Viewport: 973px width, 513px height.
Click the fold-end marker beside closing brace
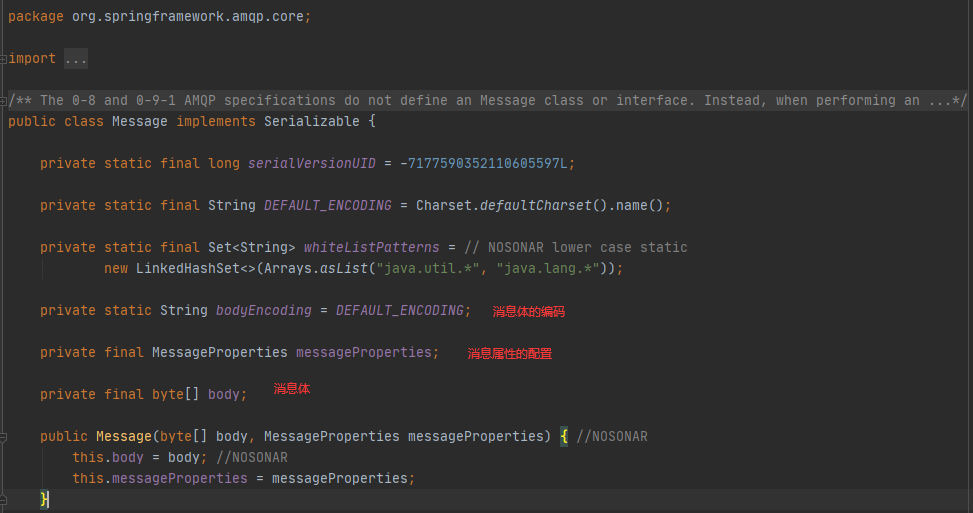[3, 499]
